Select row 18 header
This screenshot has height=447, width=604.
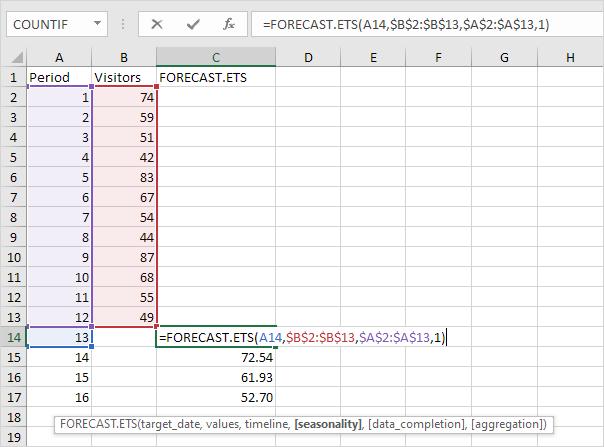(13, 417)
